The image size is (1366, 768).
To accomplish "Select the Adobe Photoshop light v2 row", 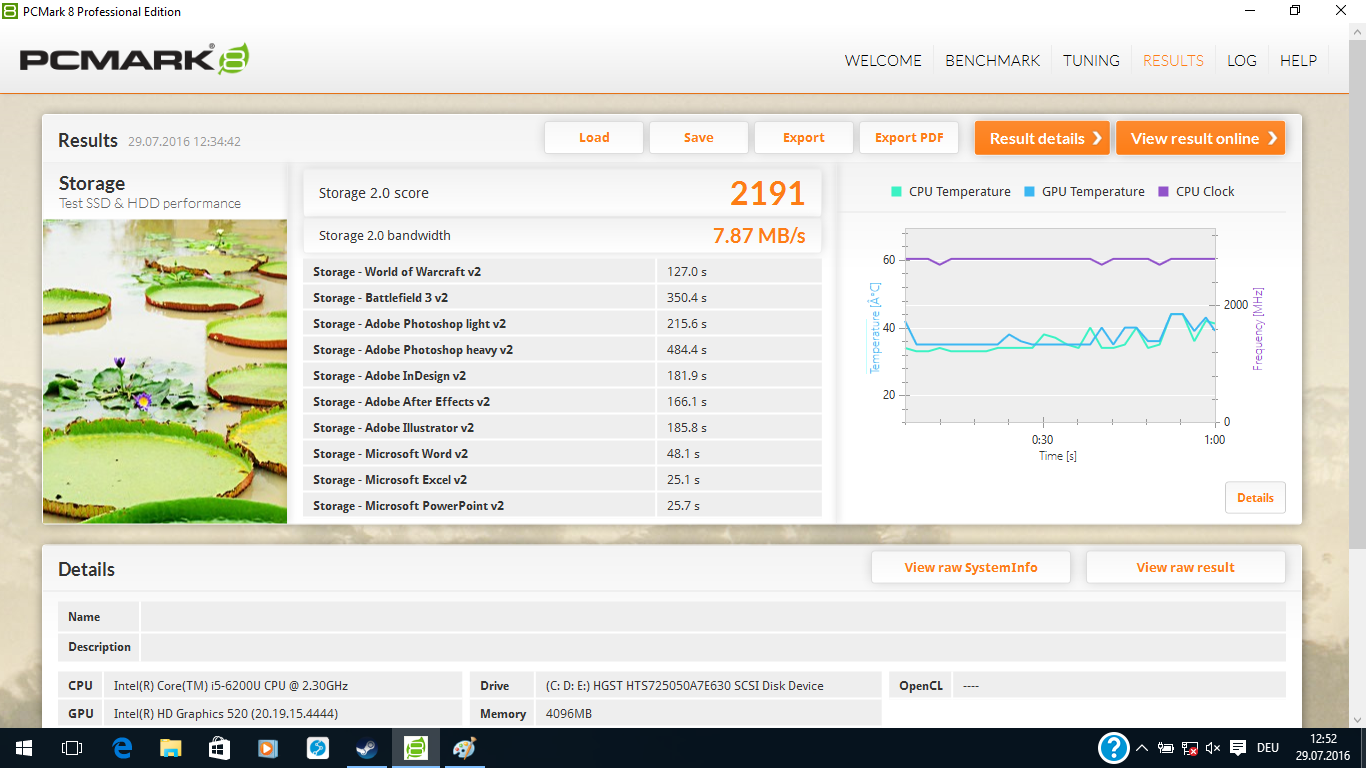I will pyautogui.click(x=562, y=324).
